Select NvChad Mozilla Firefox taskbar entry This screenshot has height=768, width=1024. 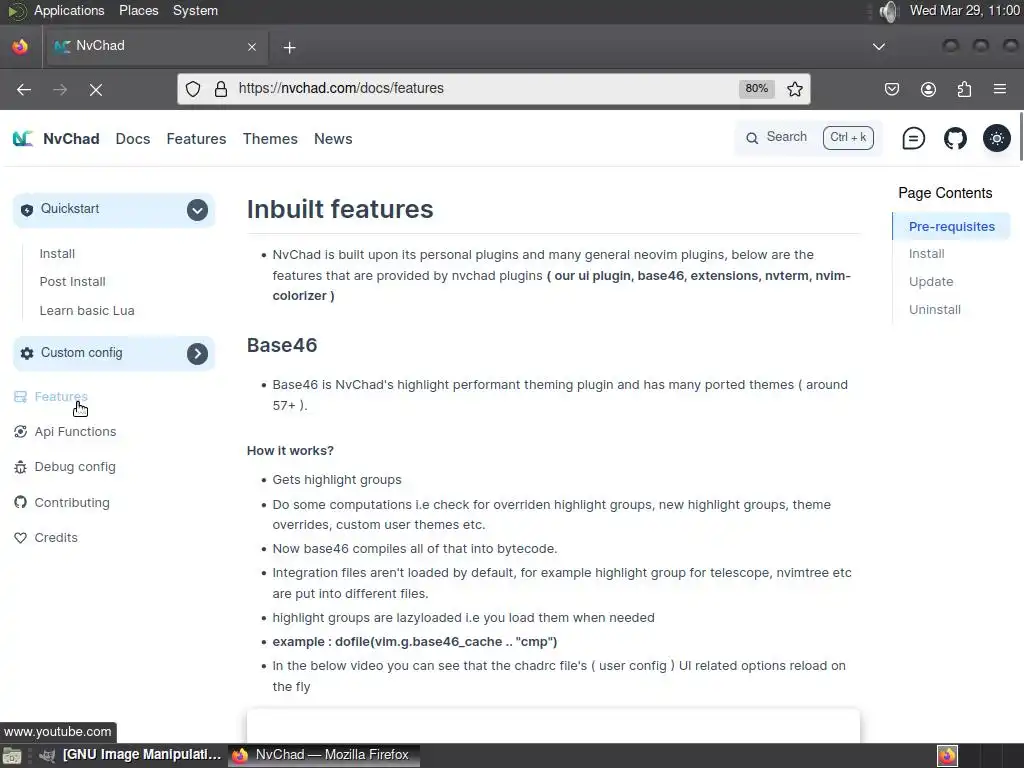(x=324, y=755)
